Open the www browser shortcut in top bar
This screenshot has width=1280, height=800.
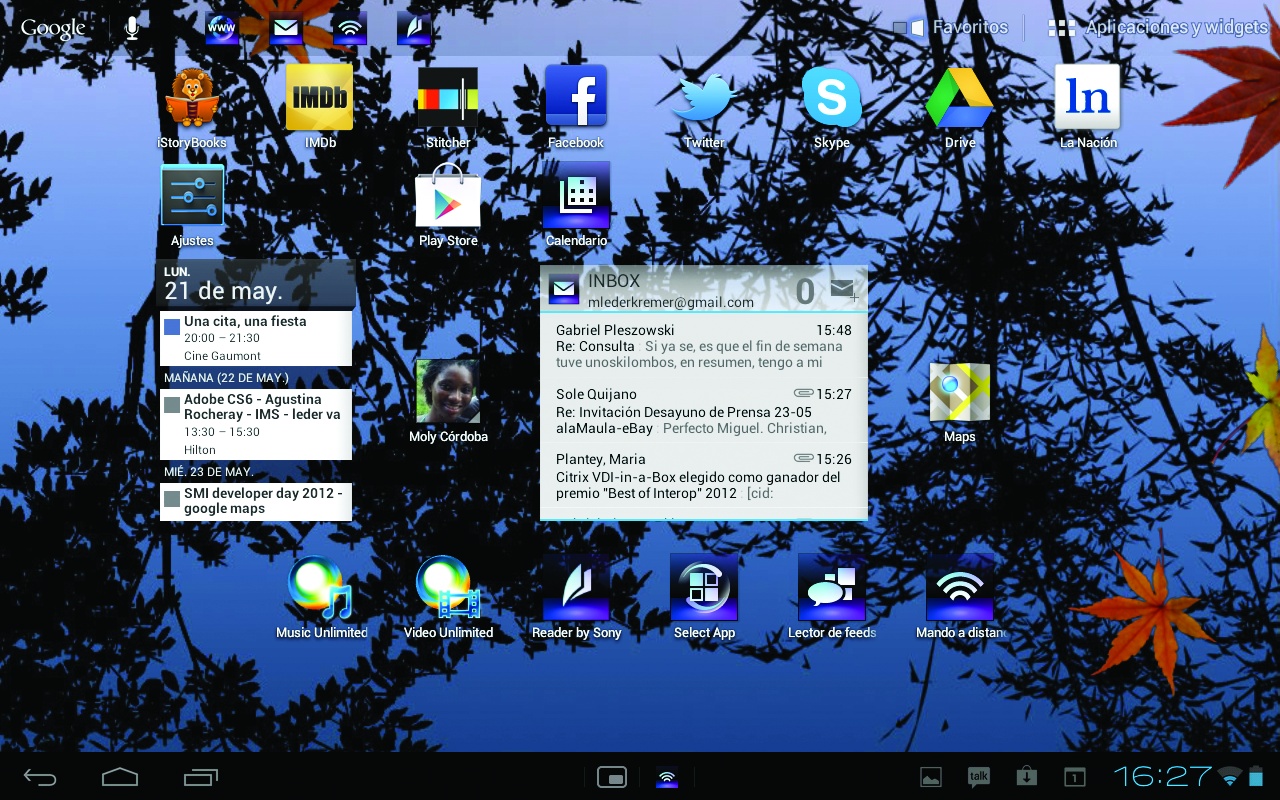[222, 28]
